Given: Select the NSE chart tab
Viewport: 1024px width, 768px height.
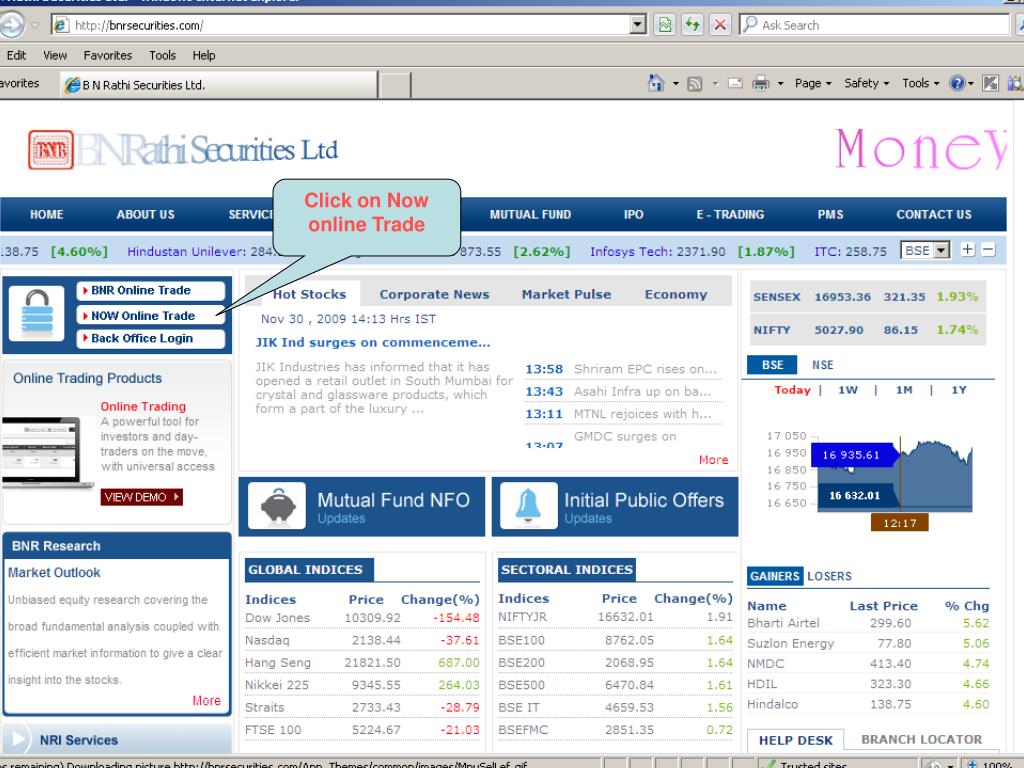Looking at the screenshot, I should 822,364.
